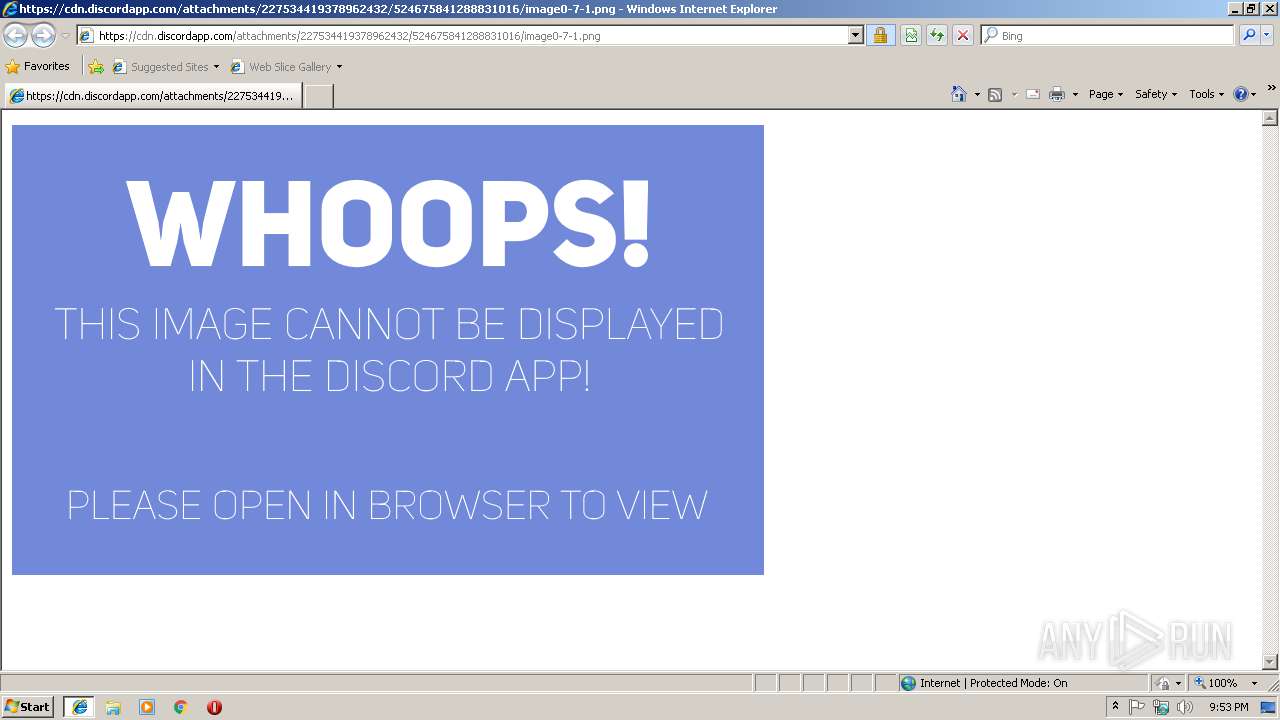Click the Refresh page icon
The height and width of the screenshot is (720, 1280).
tap(937, 36)
